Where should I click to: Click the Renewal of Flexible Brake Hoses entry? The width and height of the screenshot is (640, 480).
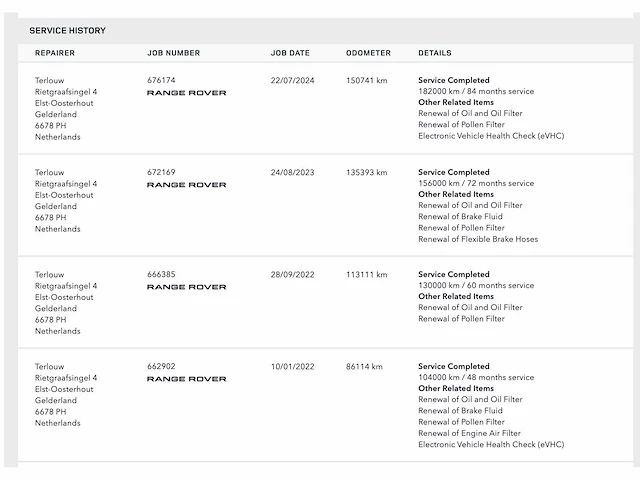[478, 239]
